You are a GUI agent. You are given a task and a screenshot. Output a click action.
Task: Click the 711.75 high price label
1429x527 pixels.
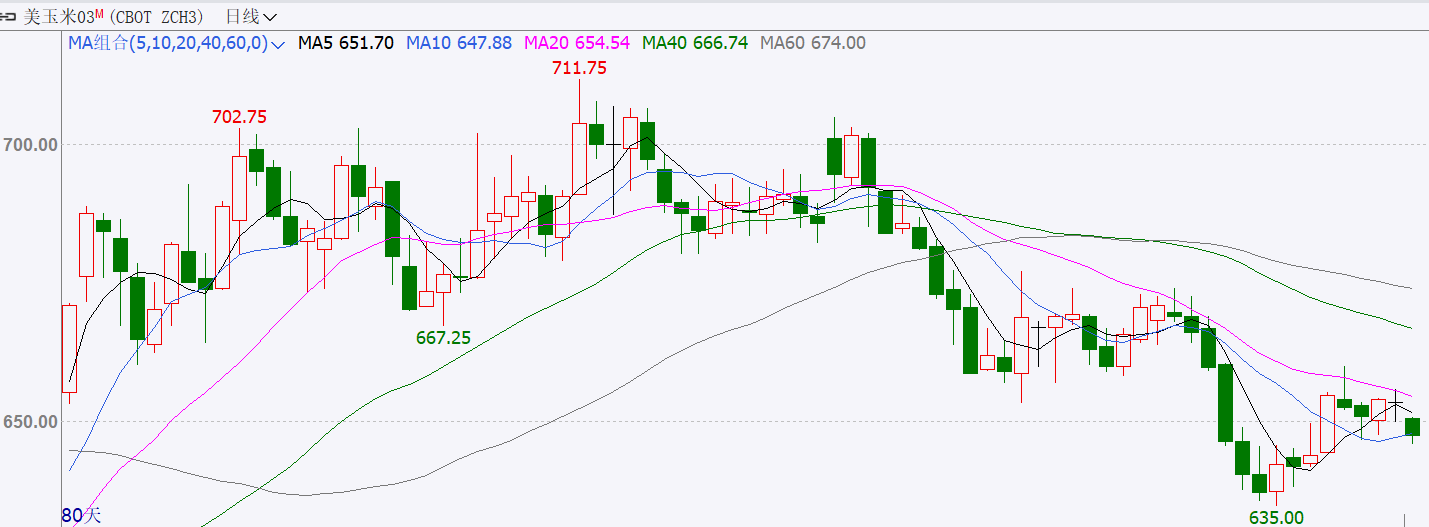pyautogui.click(x=579, y=68)
